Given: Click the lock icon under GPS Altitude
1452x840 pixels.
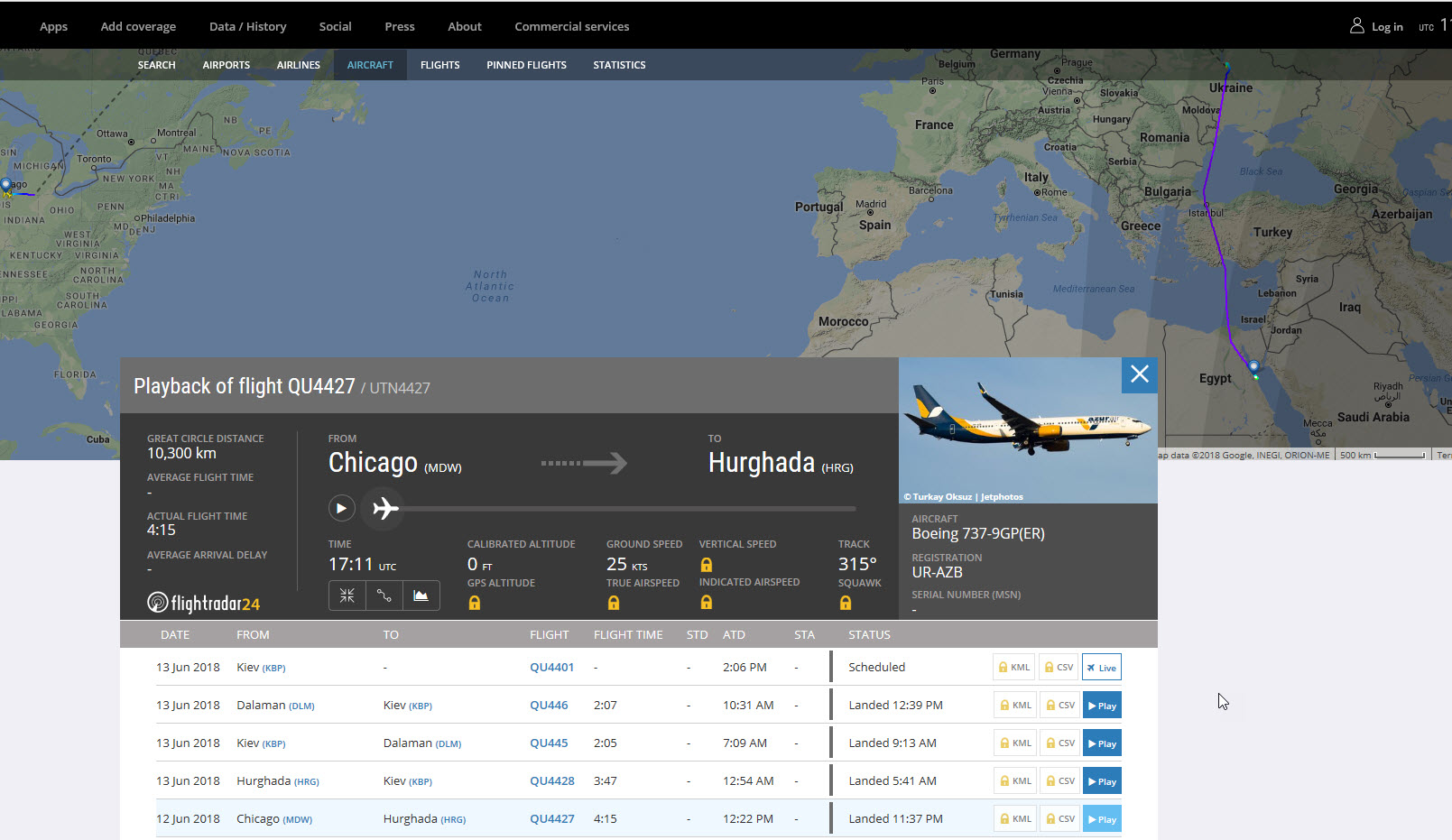Looking at the screenshot, I should 475,604.
